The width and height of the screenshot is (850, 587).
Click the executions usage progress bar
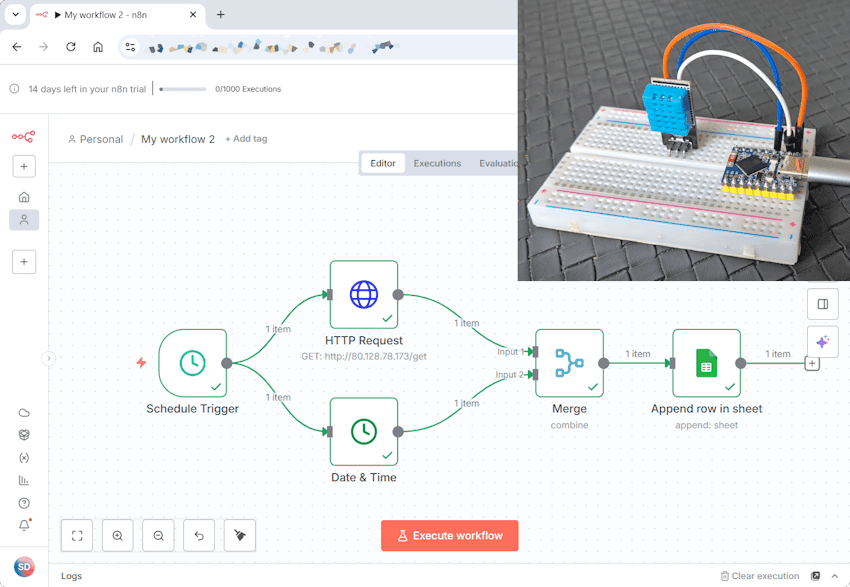point(183,89)
